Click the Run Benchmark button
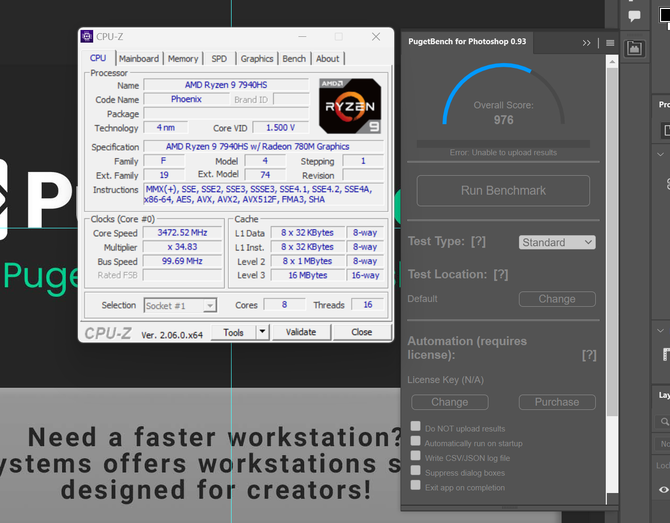 tap(503, 191)
